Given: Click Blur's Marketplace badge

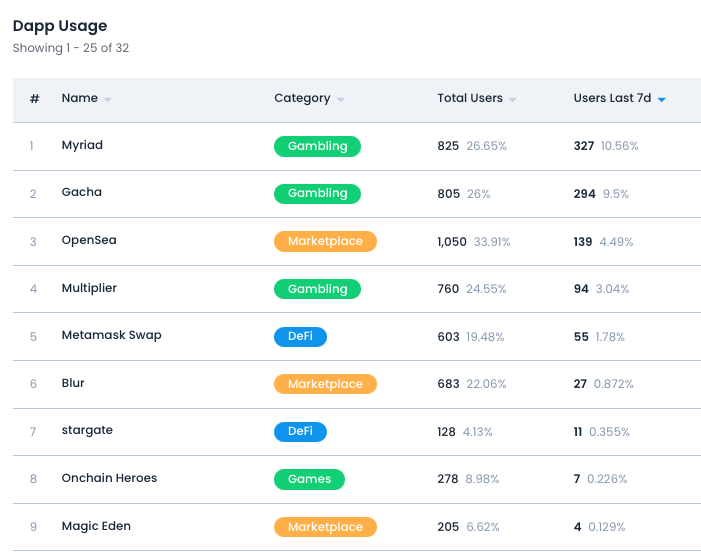Looking at the screenshot, I should [325, 384].
